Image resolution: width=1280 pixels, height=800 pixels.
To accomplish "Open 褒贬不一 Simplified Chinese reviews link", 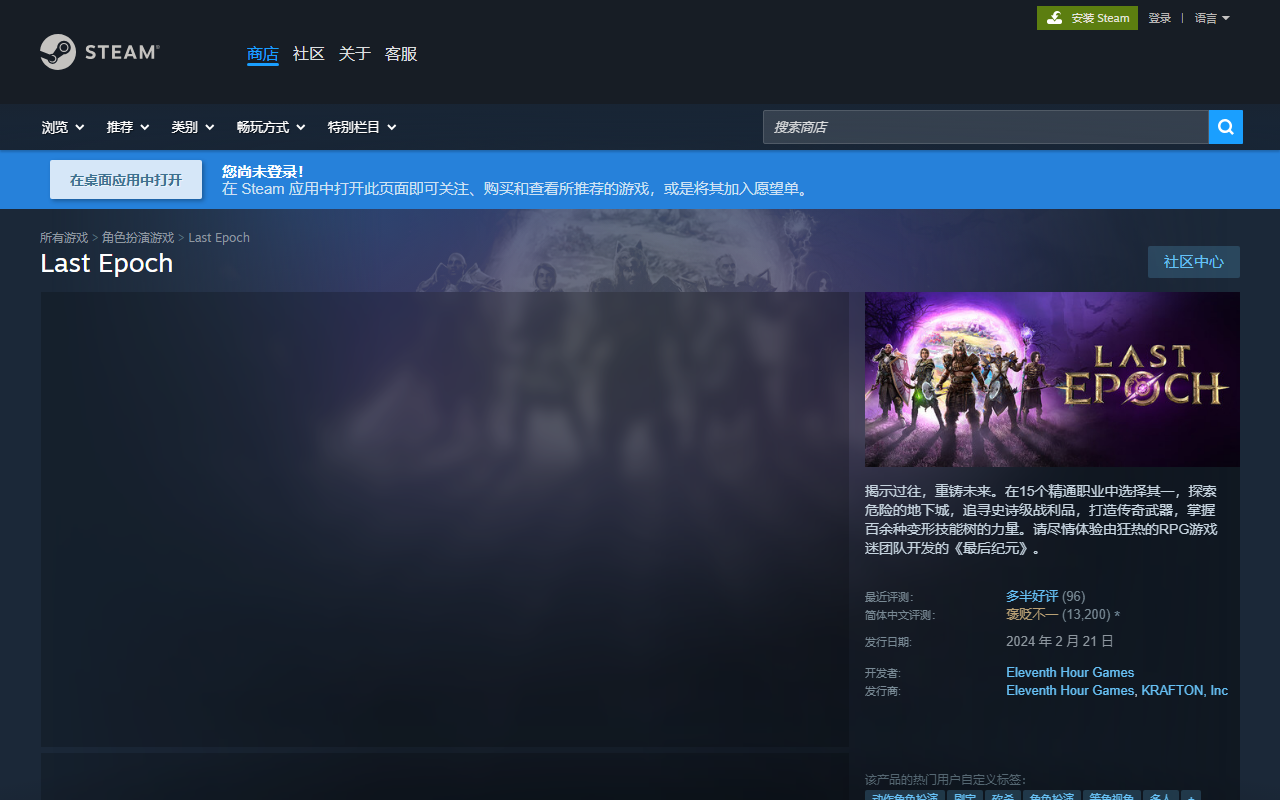I will pyautogui.click(x=1032, y=615).
